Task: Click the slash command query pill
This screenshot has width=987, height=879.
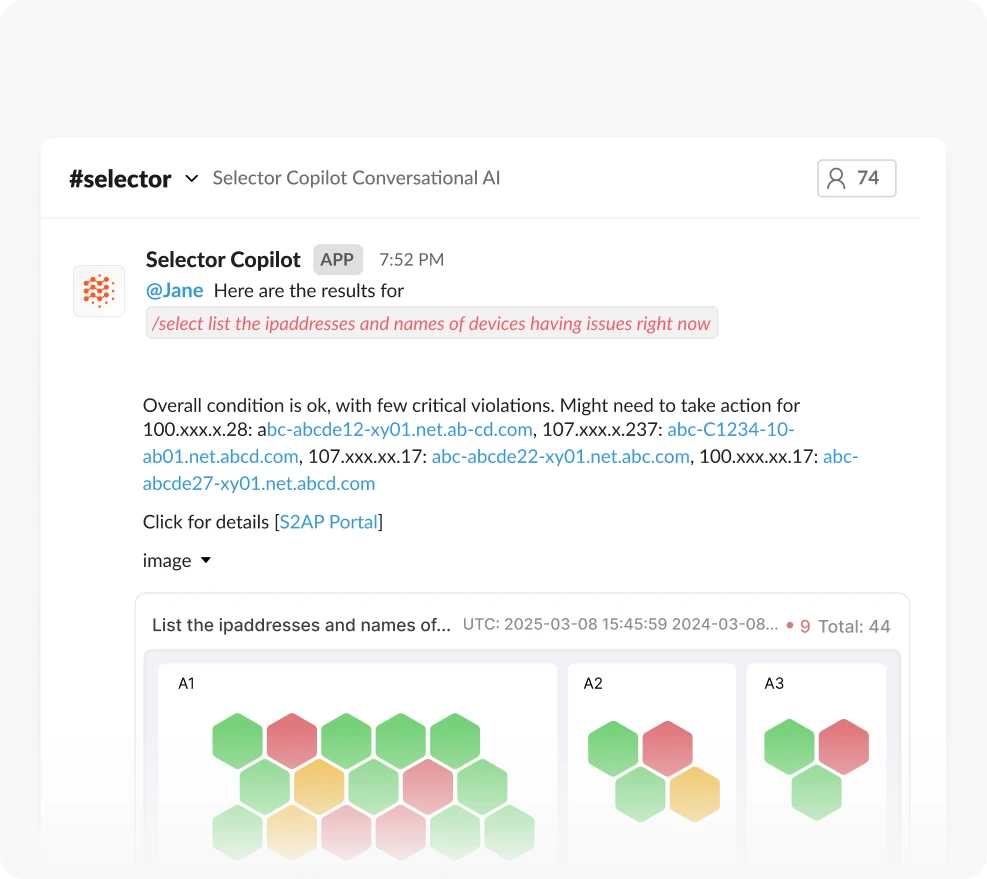Action: click(431, 322)
